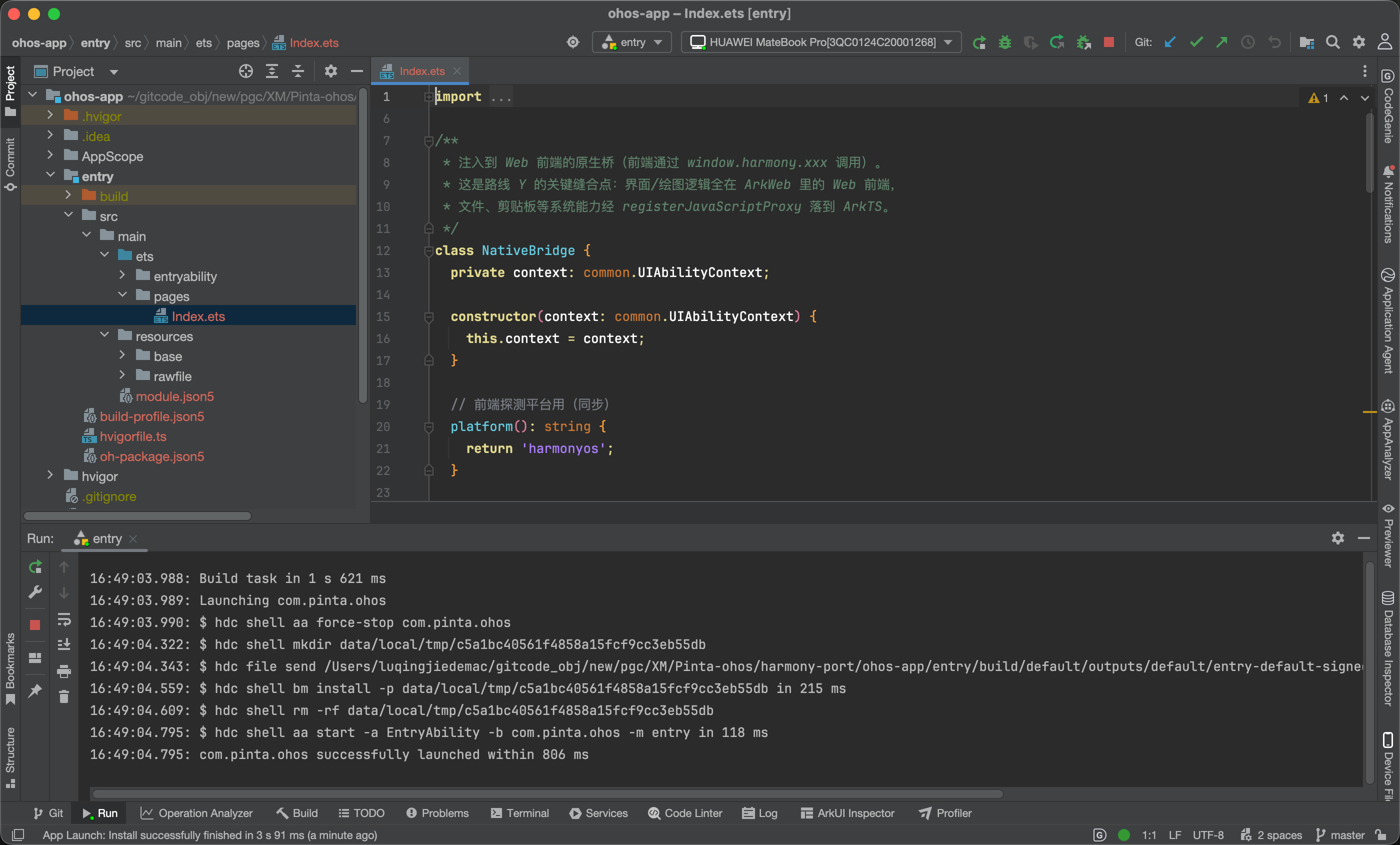This screenshot has width=1400, height=845.
Task: Open the entry run configuration dropdown
Action: tap(632, 42)
